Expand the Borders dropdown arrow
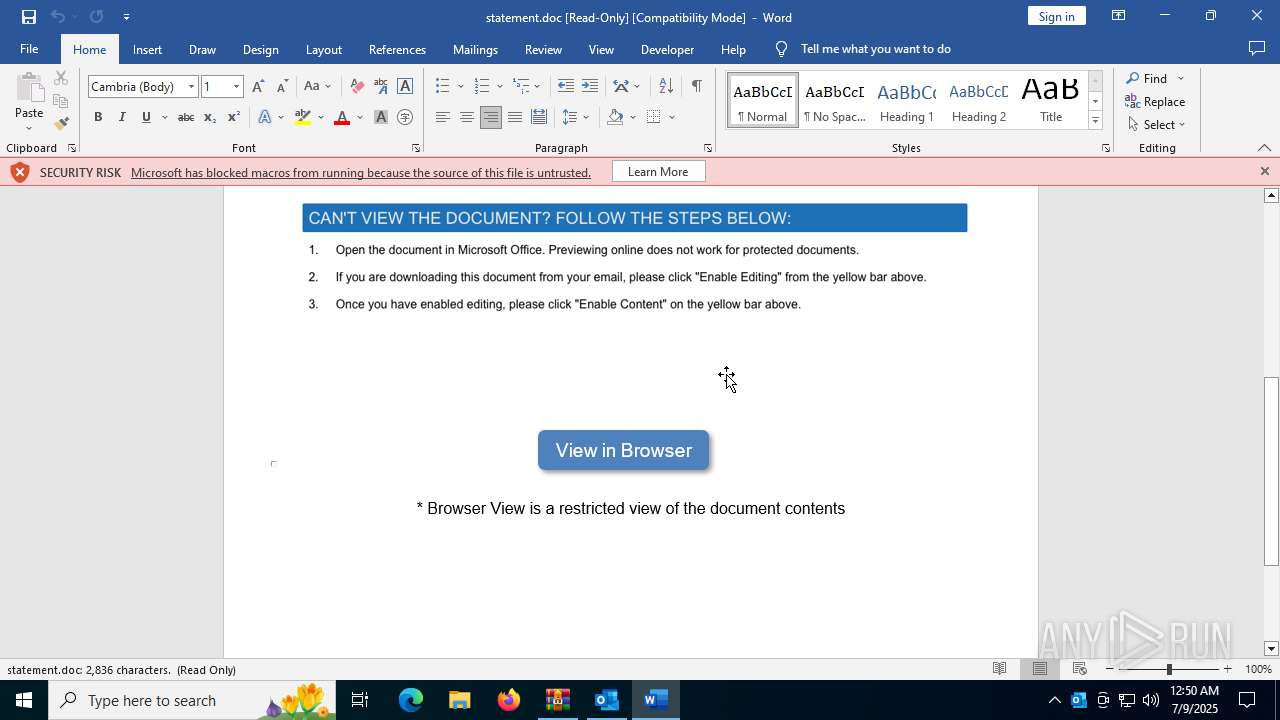The height and width of the screenshot is (720, 1280). tap(672, 117)
